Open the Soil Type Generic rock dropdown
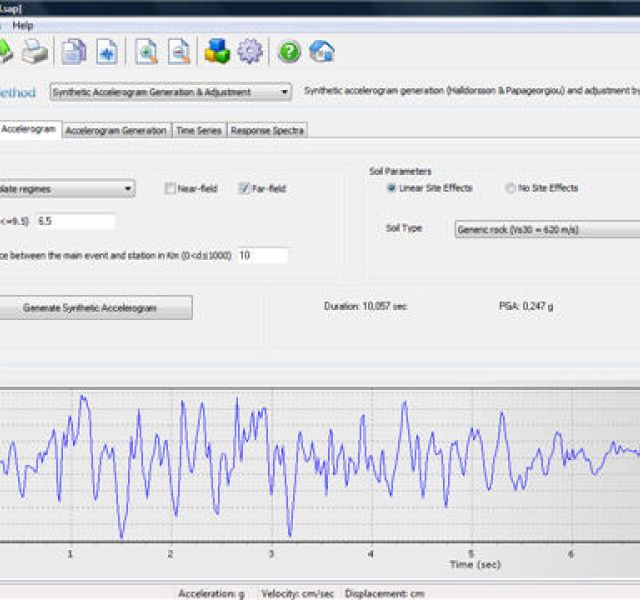Viewport: 640px width, 600px height. 547,229
